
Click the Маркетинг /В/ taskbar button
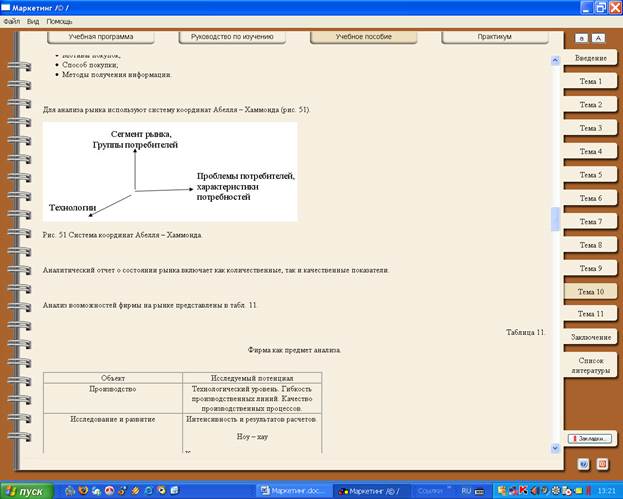(x=370, y=491)
